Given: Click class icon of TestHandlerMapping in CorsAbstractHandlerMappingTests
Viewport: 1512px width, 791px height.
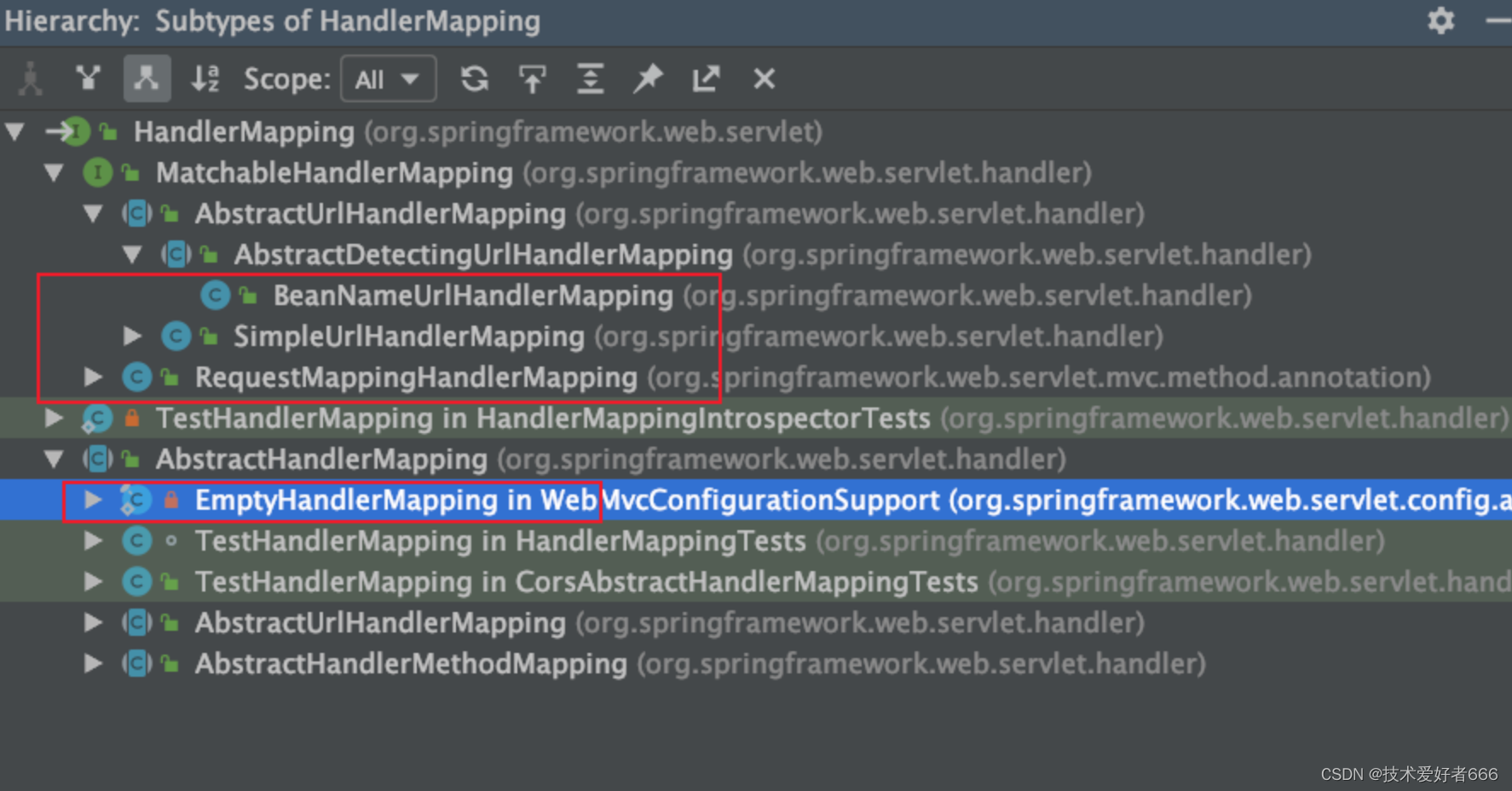Looking at the screenshot, I should 136,582.
